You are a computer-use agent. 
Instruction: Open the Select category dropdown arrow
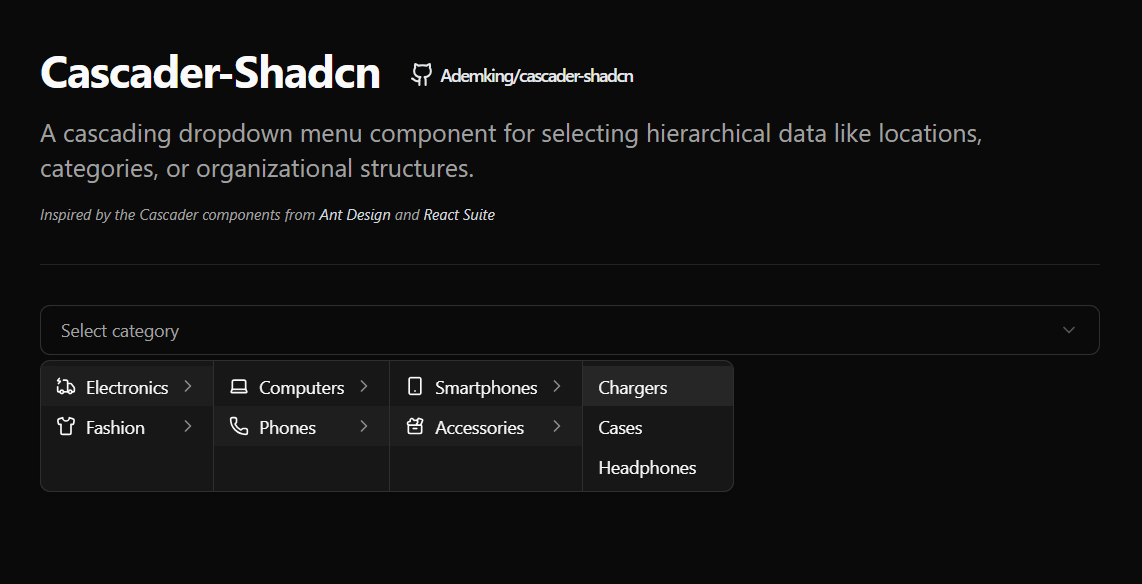[1068, 330]
